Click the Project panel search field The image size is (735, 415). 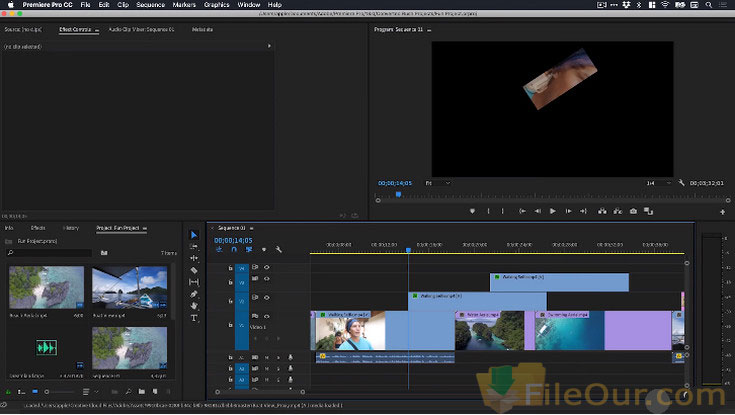tap(49, 253)
